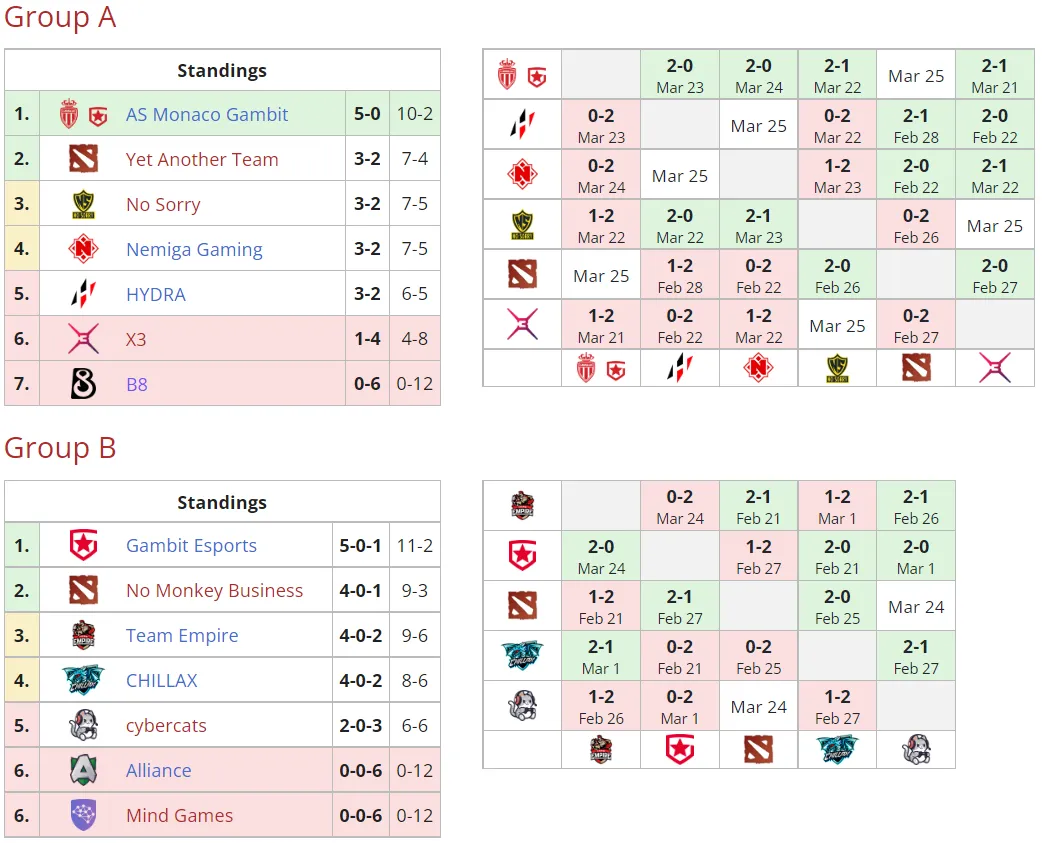Open the B8 team link in Group A standings
This screenshot has width=1042, height=843.
tap(136, 384)
